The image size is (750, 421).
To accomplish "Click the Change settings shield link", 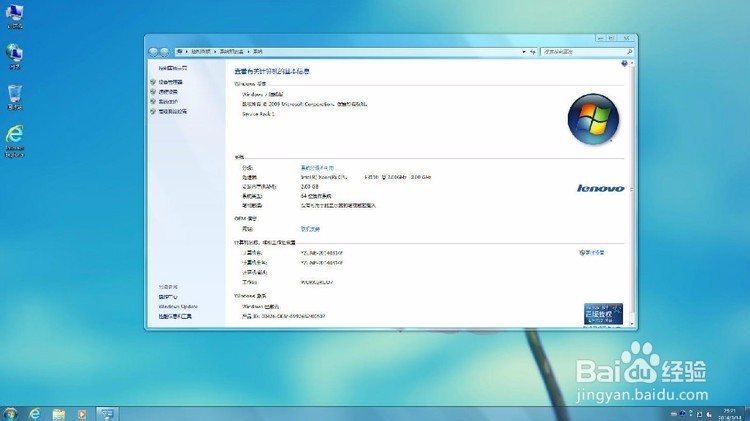I will click(592, 253).
